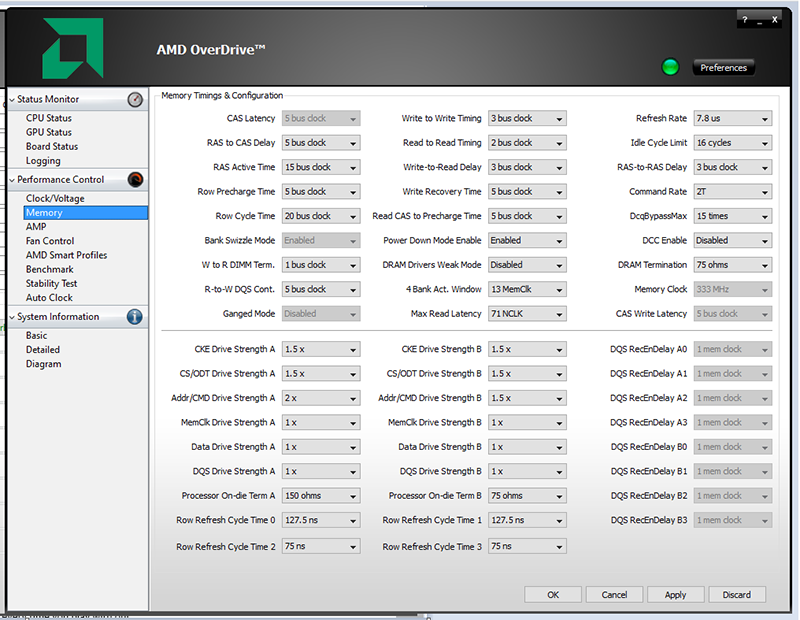Screen dimensions: 800x620
Task: Open DRAM Drivers Weak Mode dropdown
Action: click(x=528, y=265)
